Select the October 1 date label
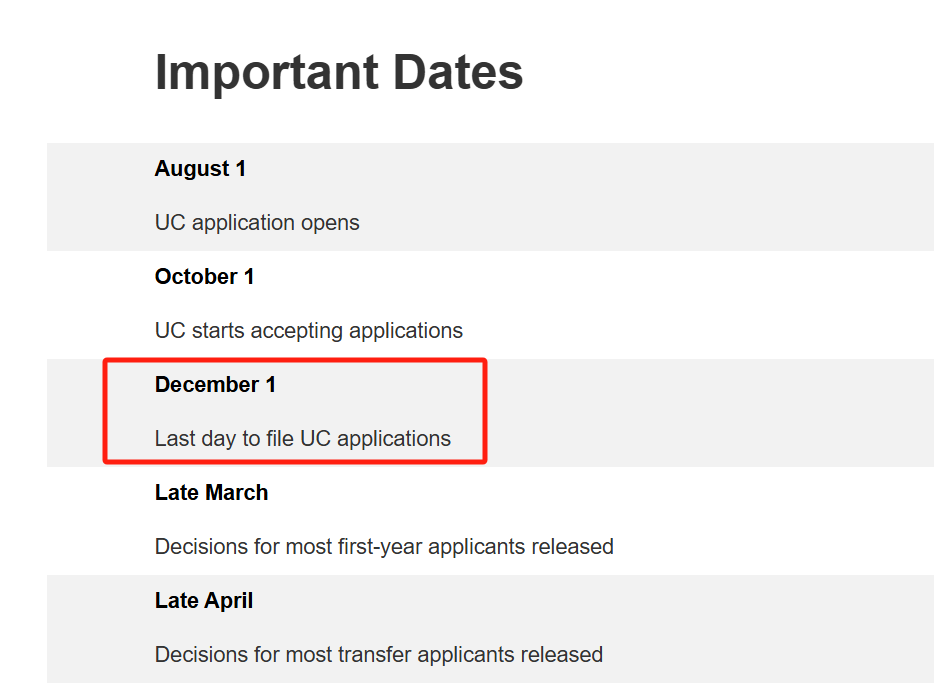934x696 pixels. [204, 277]
